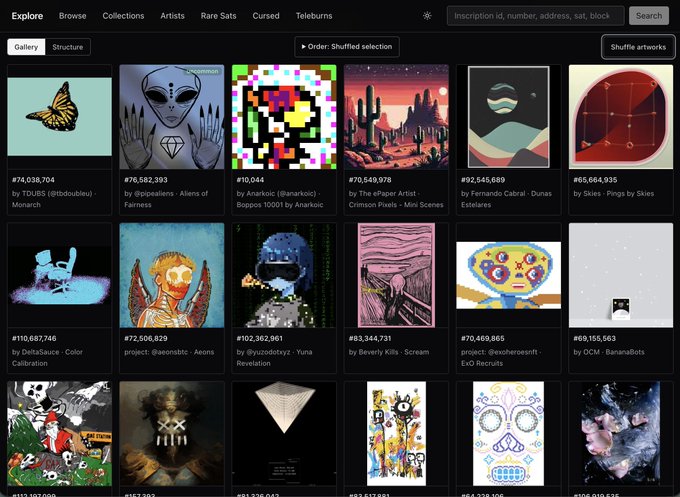The image size is (680, 497).
Task: Open The ePaper Artist Crimson Pixels caption
Action: pyautogui.click(x=396, y=199)
